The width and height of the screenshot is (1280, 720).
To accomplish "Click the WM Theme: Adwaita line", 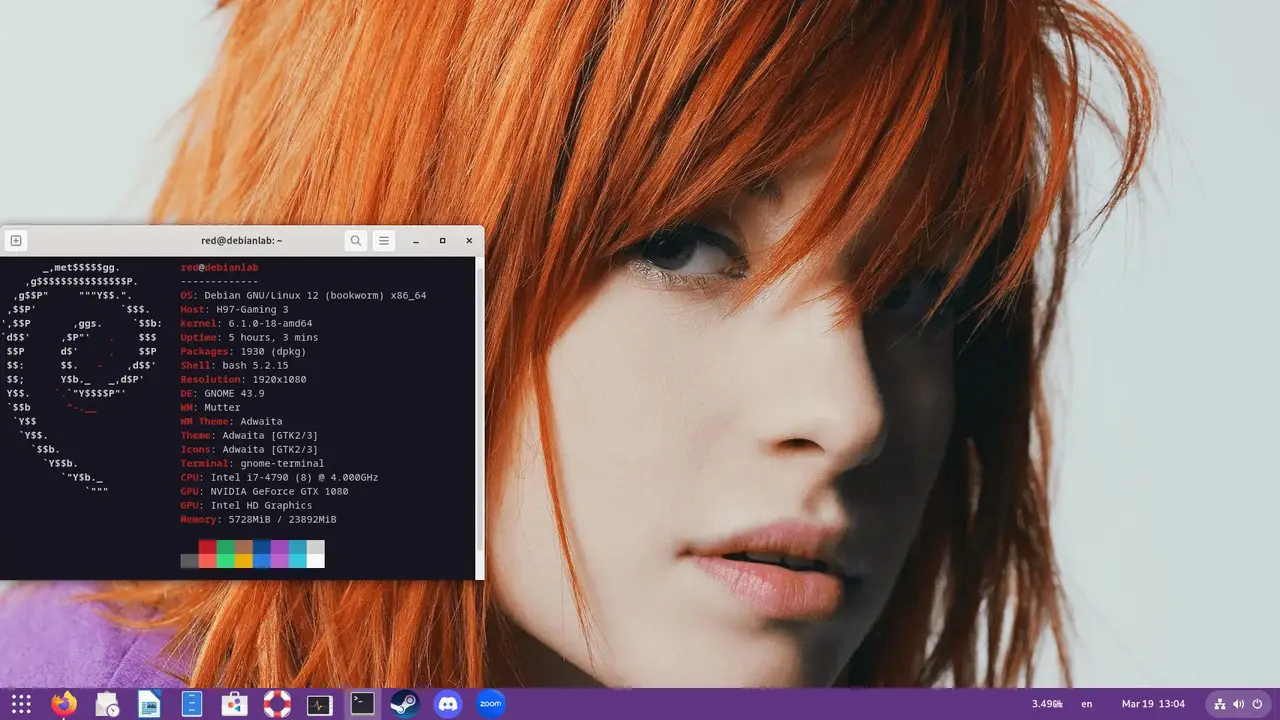I will coord(231,422).
